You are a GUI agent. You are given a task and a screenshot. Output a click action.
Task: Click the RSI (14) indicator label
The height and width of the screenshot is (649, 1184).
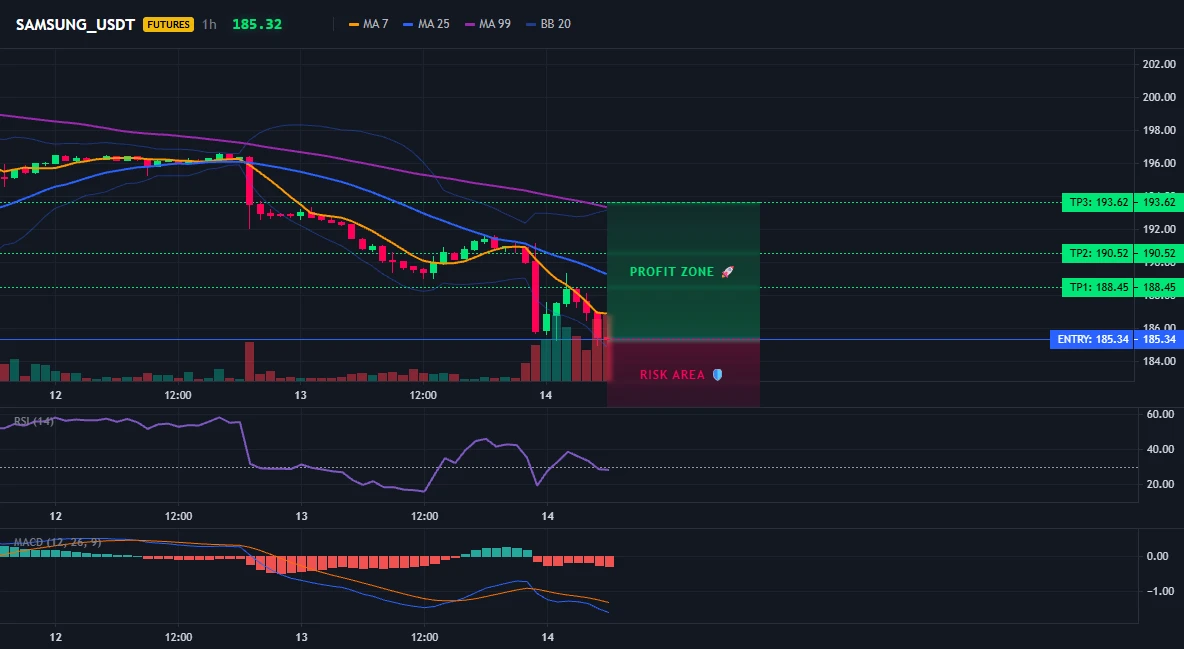34,421
